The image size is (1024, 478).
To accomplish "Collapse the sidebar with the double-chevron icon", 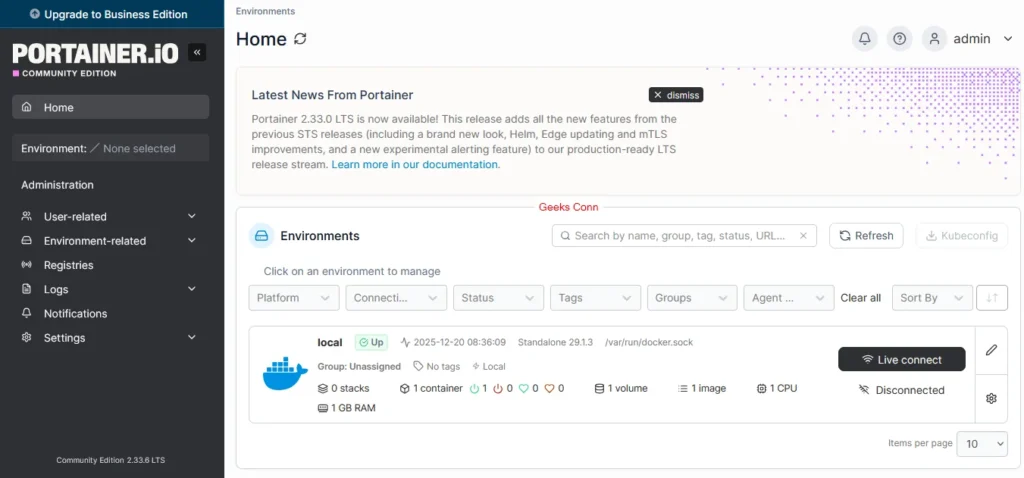I will [x=197, y=52].
